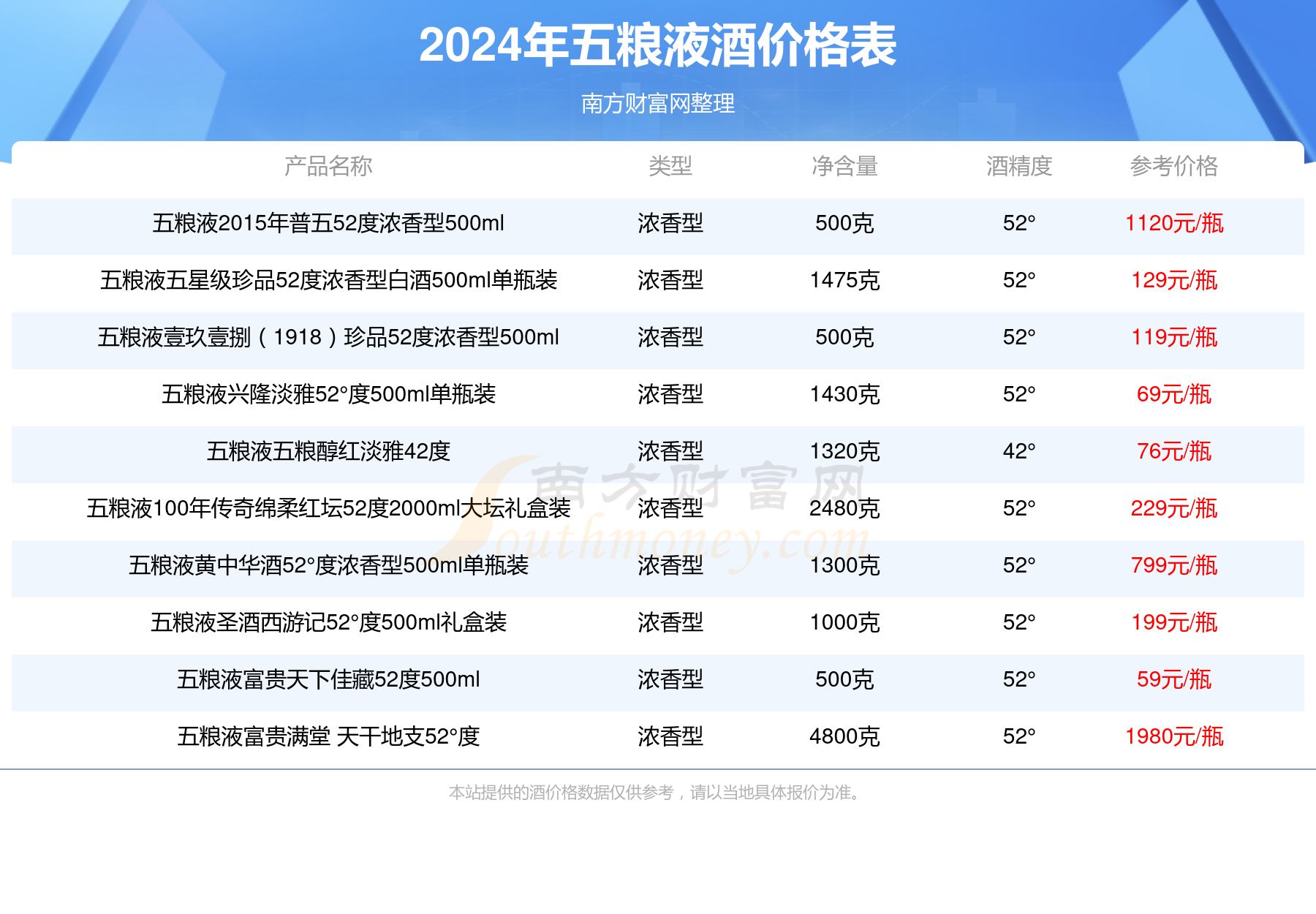This screenshot has height=914, width=1316.
Task: Click 52° in the 圣酒西游记 row
Action: [1019, 622]
